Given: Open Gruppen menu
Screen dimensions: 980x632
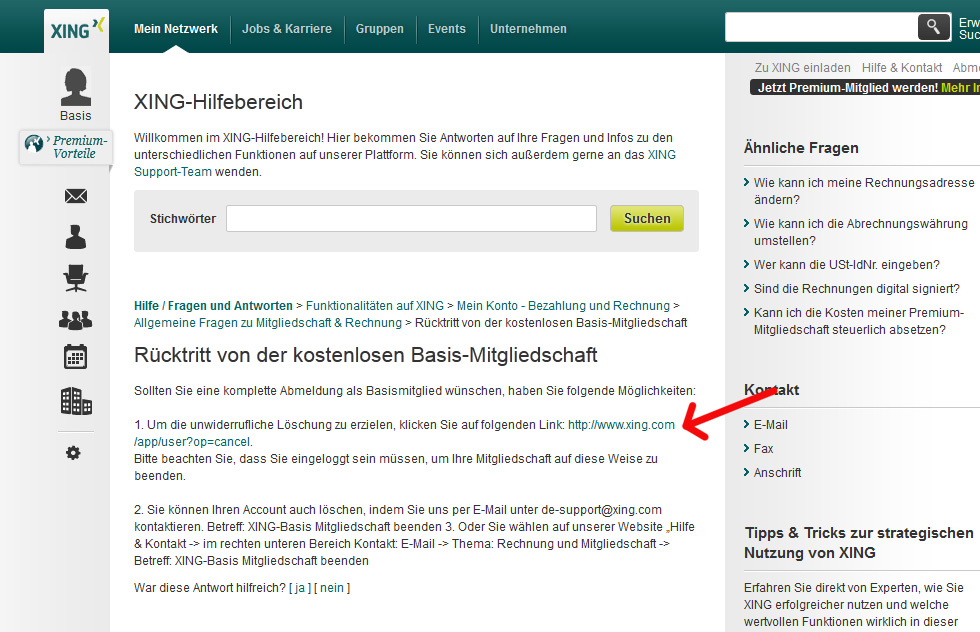Looking at the screenshot, I should click(379, 29).
